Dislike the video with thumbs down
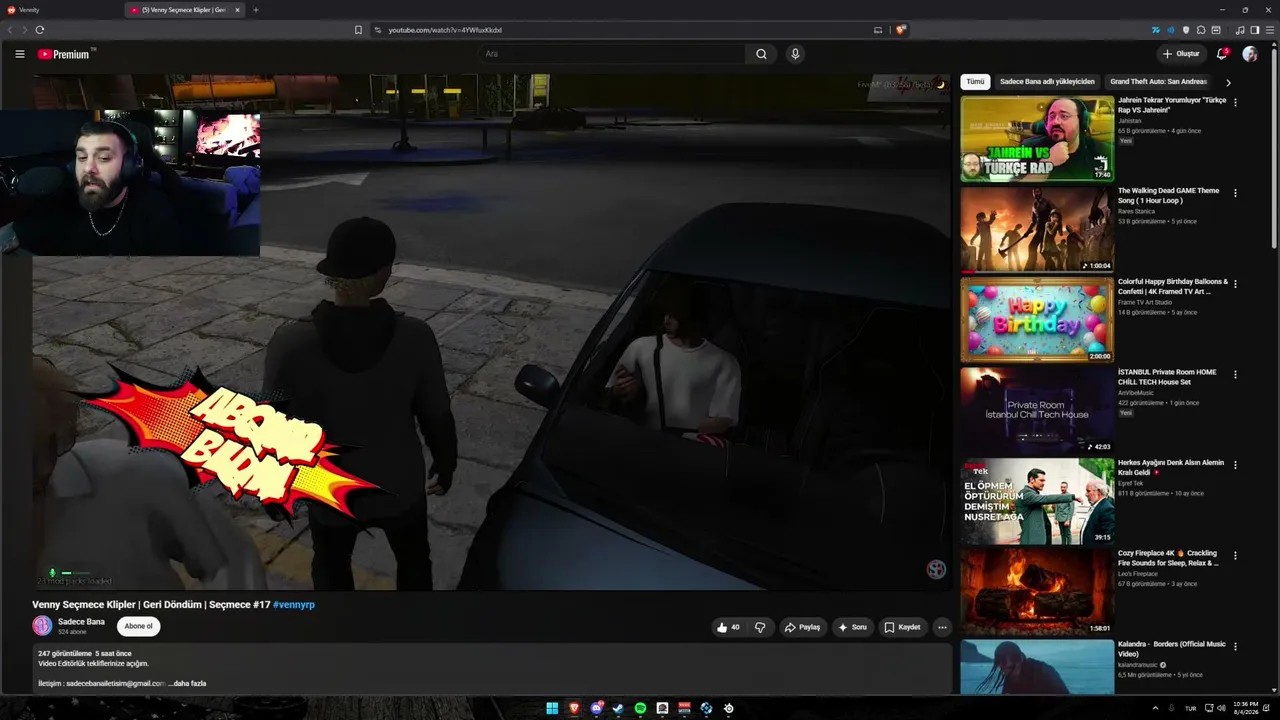This screenshot has height=720, width=1280. pyautogui.click(x=760, y=627)
